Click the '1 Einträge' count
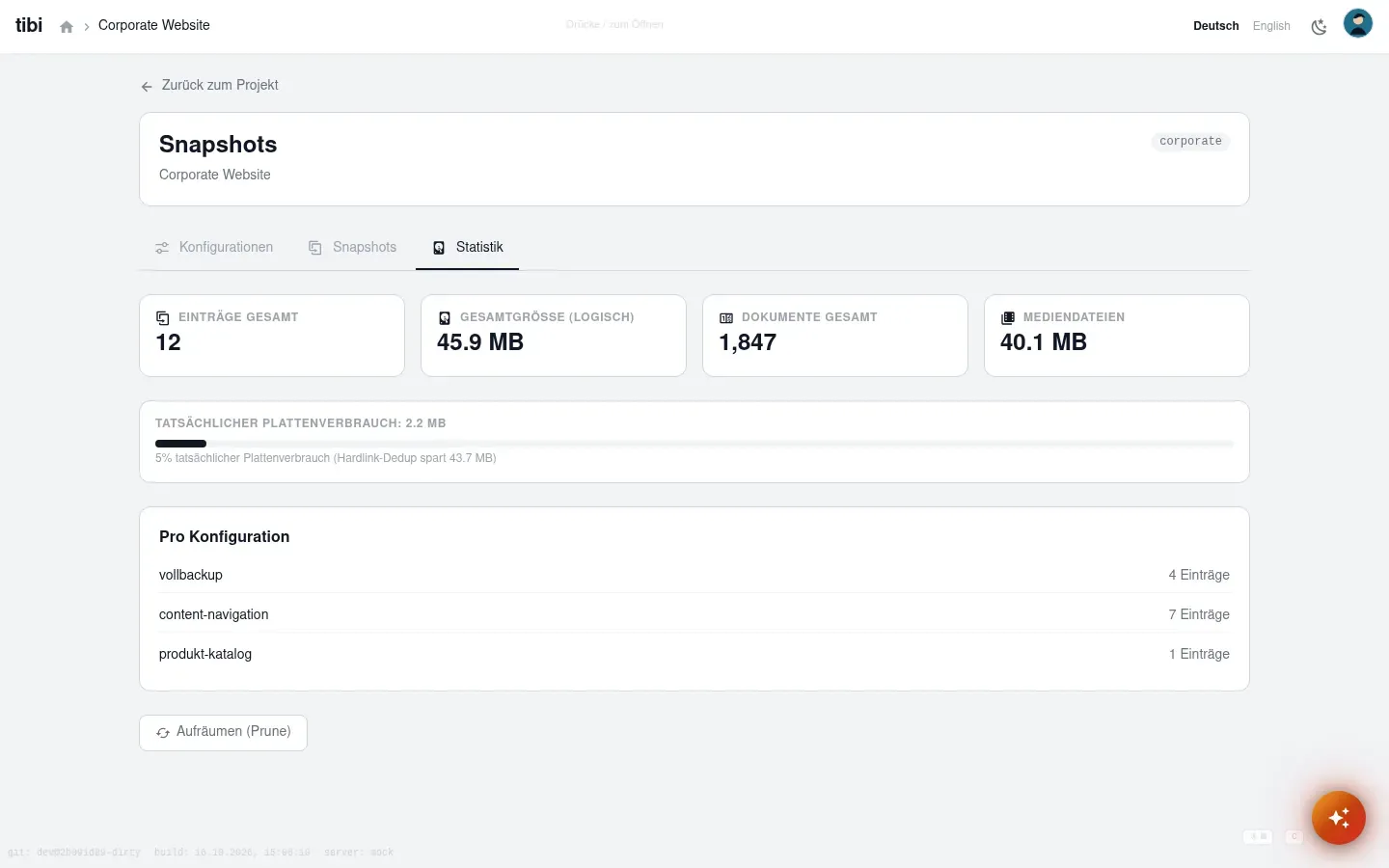1389x868 pixels. click(1199, 654)
